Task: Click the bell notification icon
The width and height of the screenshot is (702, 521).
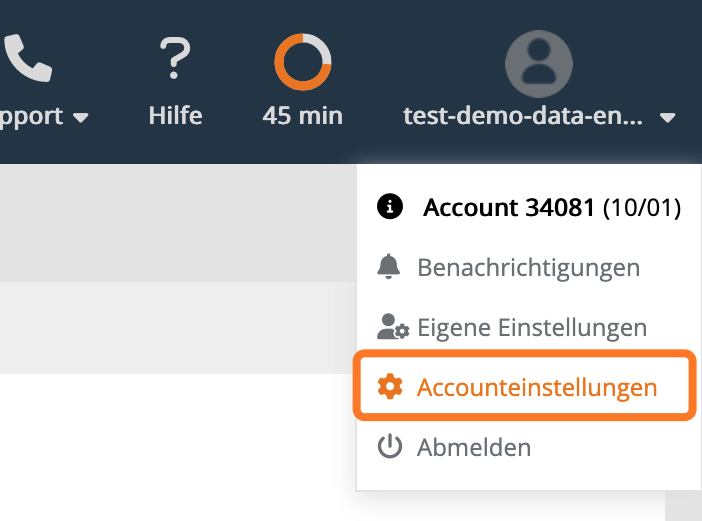Action: click(x=389, y=267)
